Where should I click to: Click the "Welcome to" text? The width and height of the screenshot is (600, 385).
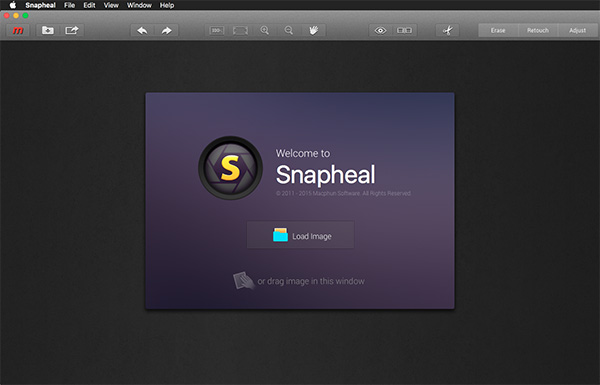[303, 153]
